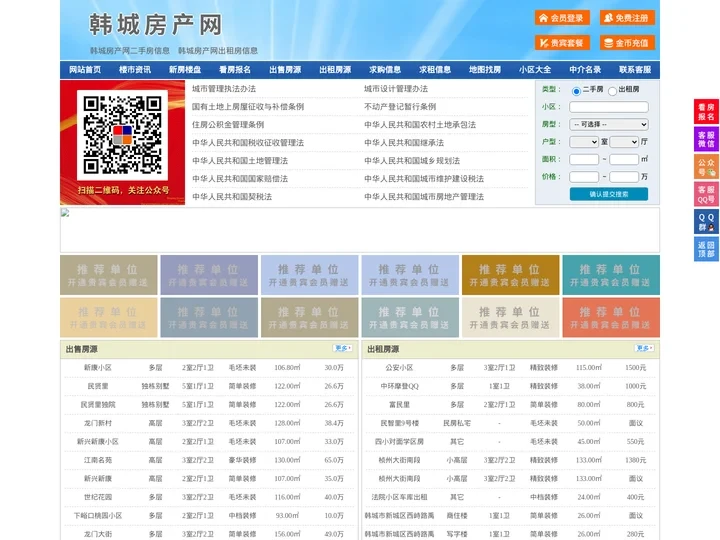Open 民贤里独院 sale listing
720x540 pixels.
[x=98, y=405]
